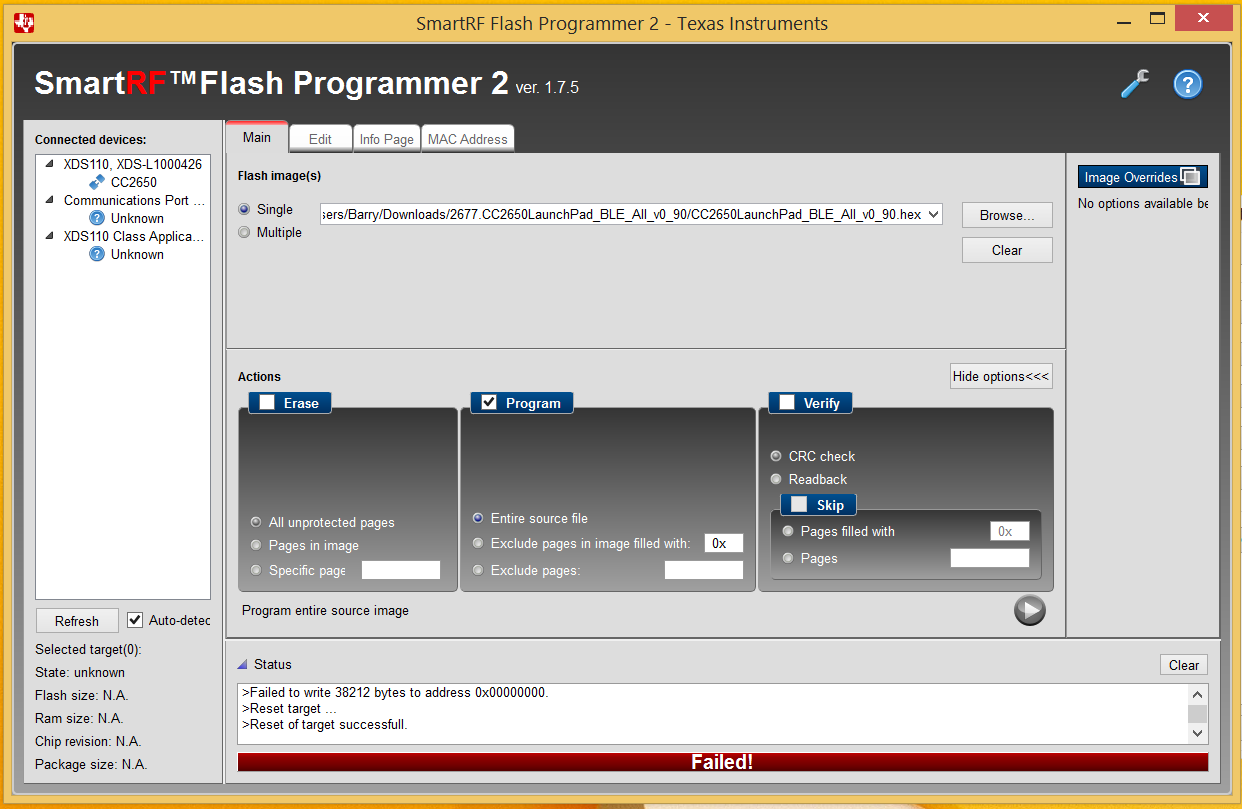Click the Unknown icon under Communications Port
The width and height of the screenshot is (1242, 809).
pos(97,218)
